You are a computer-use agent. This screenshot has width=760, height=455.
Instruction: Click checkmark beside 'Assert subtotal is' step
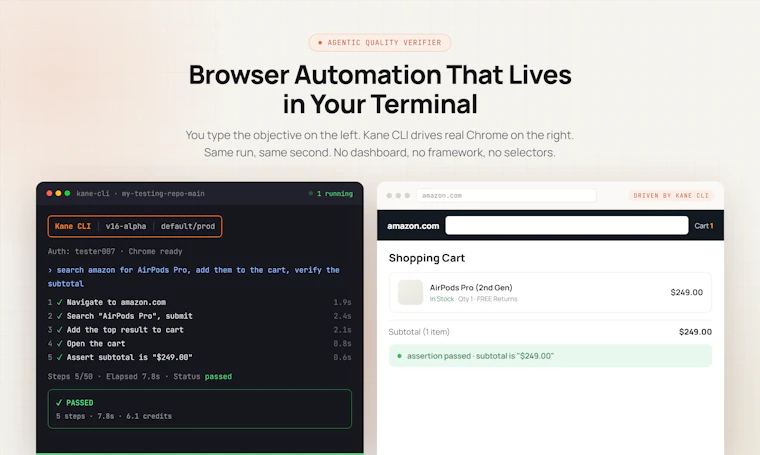(x=60, y=357)
